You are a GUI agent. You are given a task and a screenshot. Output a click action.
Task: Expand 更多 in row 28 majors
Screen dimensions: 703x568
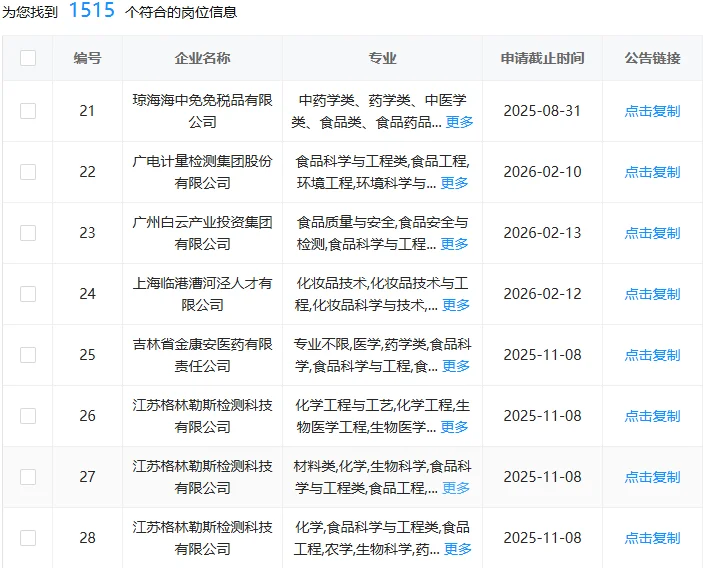pos(458,549)
